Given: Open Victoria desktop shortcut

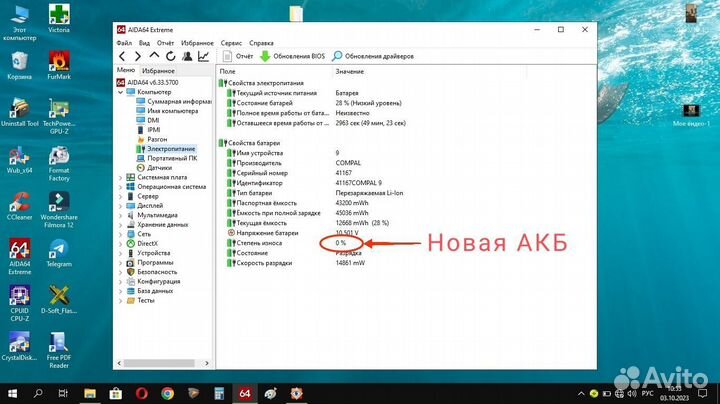Looking at the screenshot, I should pos(59,19).
